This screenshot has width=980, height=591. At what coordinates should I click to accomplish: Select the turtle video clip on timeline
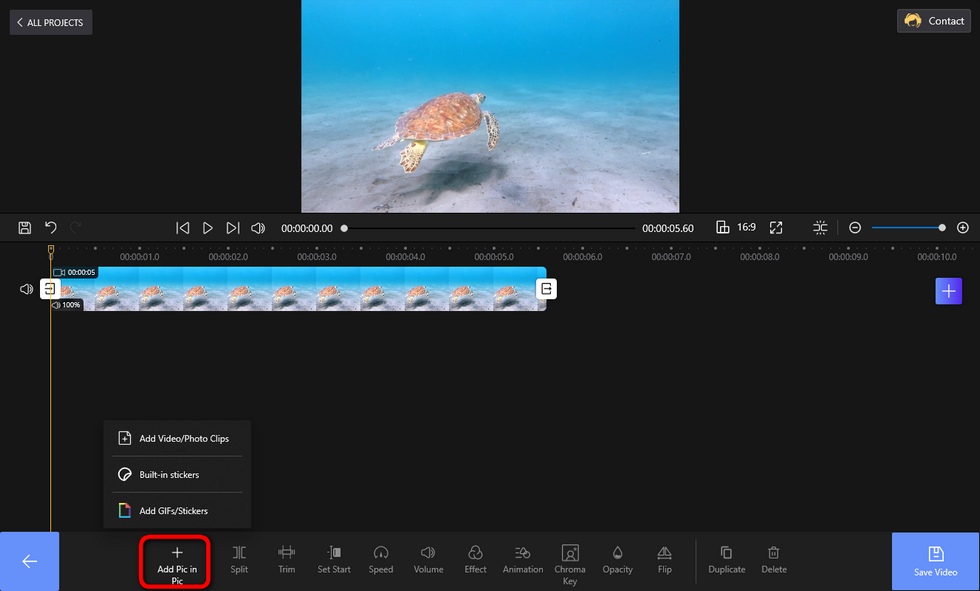299,289
